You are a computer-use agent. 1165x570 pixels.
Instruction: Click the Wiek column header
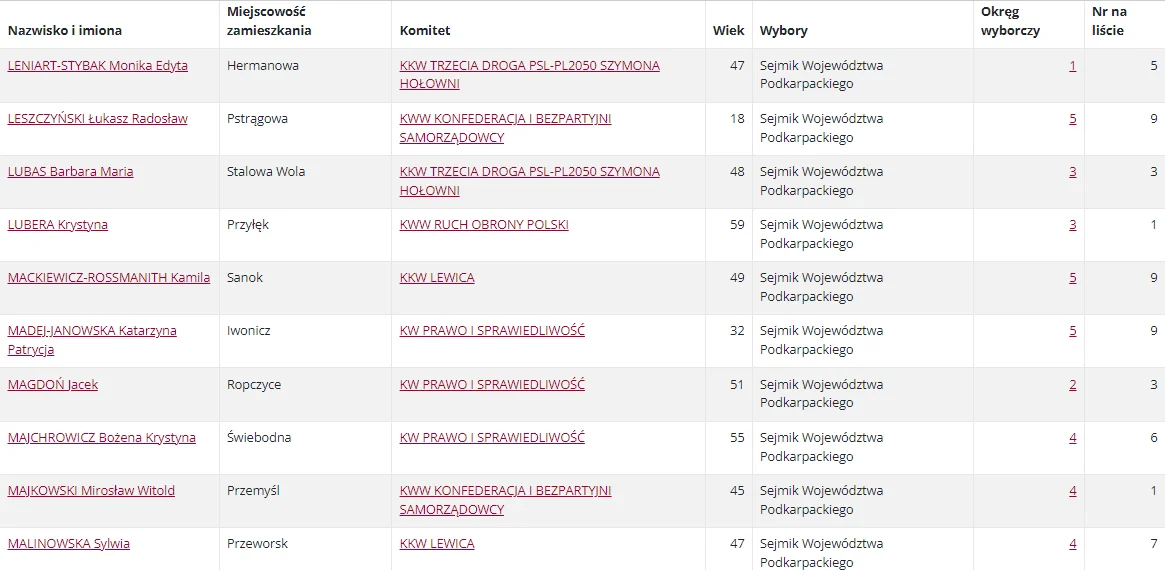click(728, 30)
